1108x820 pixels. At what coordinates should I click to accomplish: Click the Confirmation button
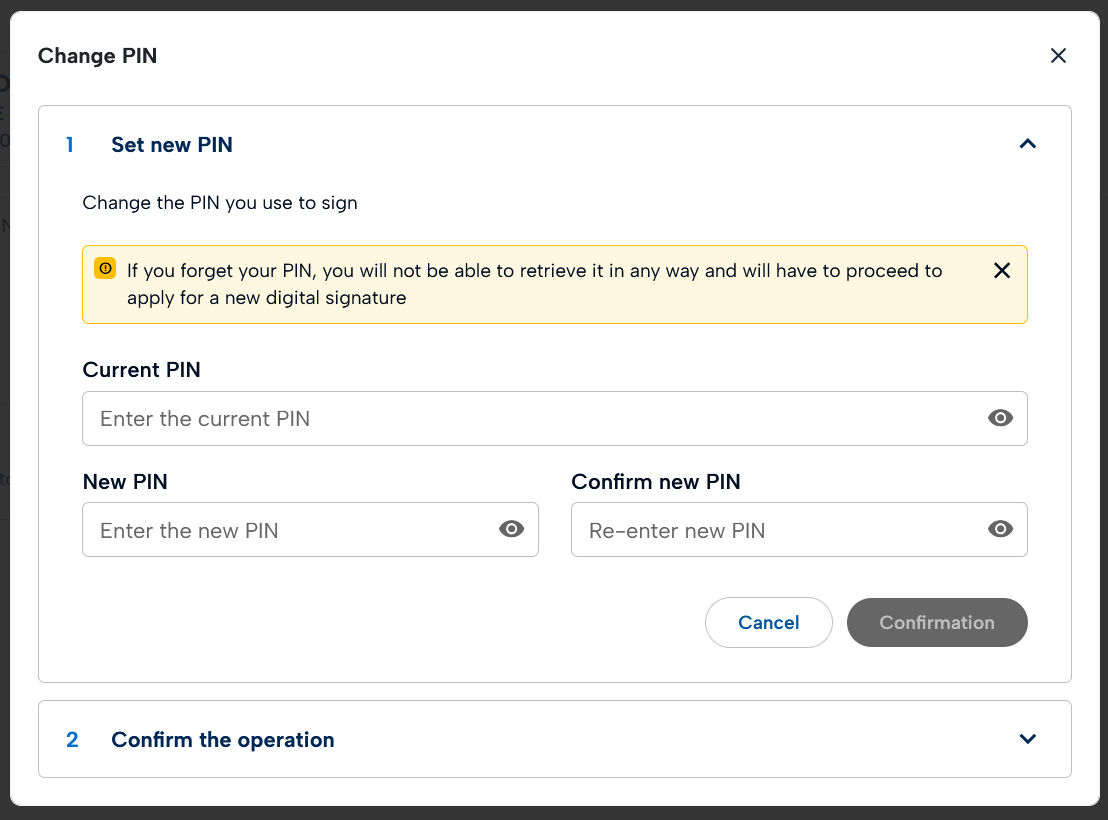tap(936, 622)
